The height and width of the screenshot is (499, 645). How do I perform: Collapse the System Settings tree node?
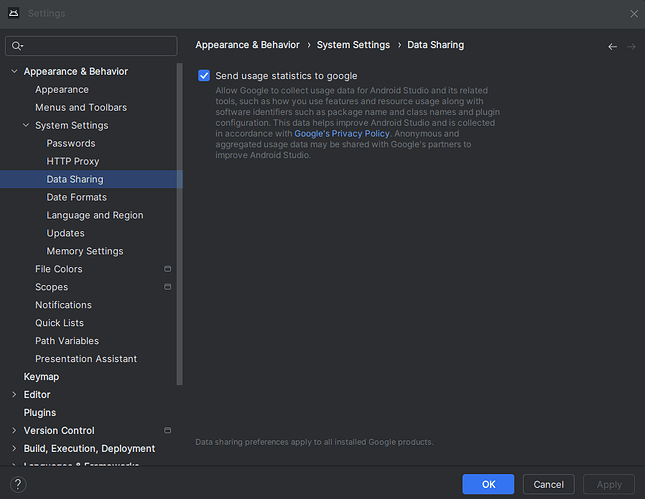pyautogui.click(x=26, y=126)
